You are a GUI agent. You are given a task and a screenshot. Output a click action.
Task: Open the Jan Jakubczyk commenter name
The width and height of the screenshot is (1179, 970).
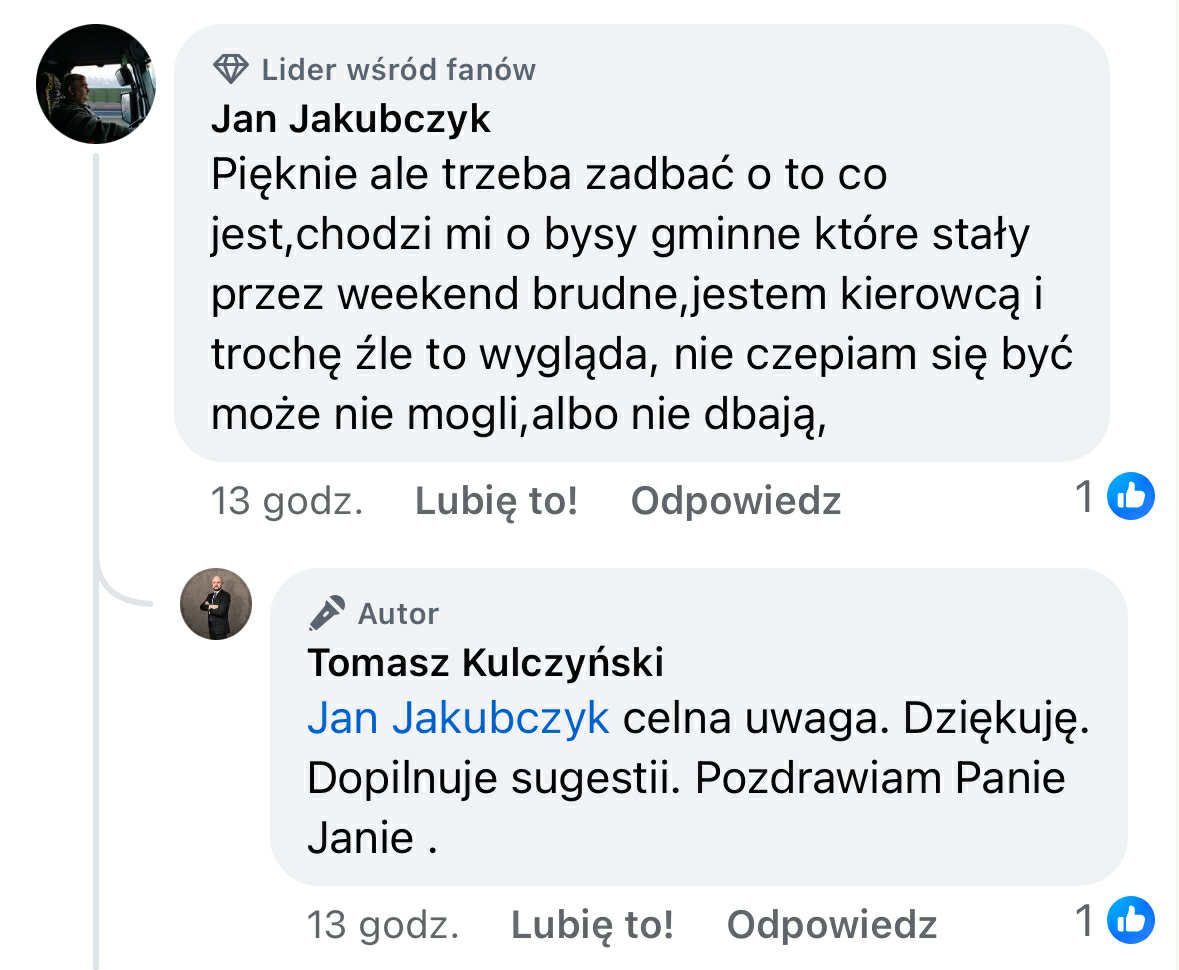point(351,119)
